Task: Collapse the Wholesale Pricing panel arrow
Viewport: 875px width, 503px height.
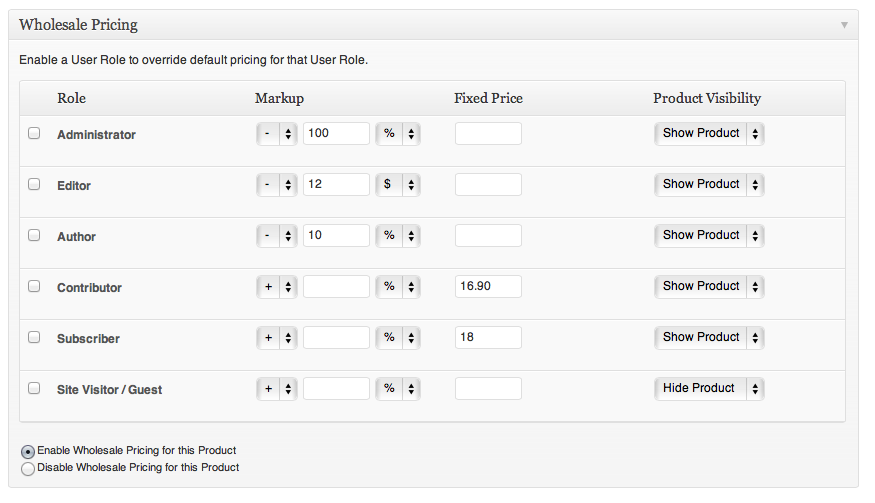Action: pyautogui.click(x=844, y=25)
